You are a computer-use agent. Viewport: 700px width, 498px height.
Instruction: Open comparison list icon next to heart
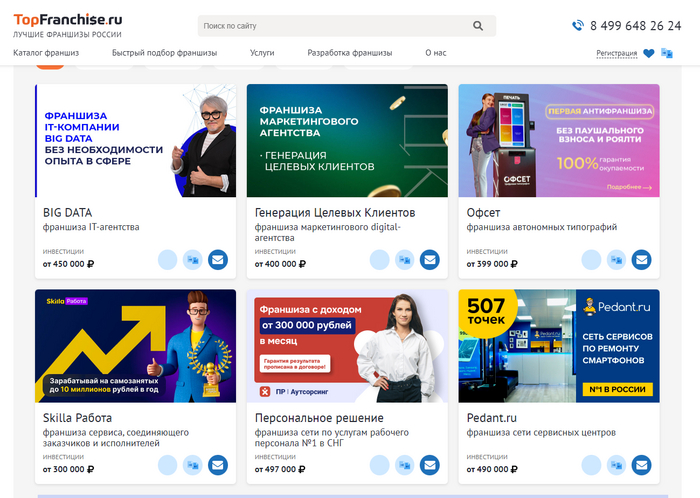tap(667, 53)
